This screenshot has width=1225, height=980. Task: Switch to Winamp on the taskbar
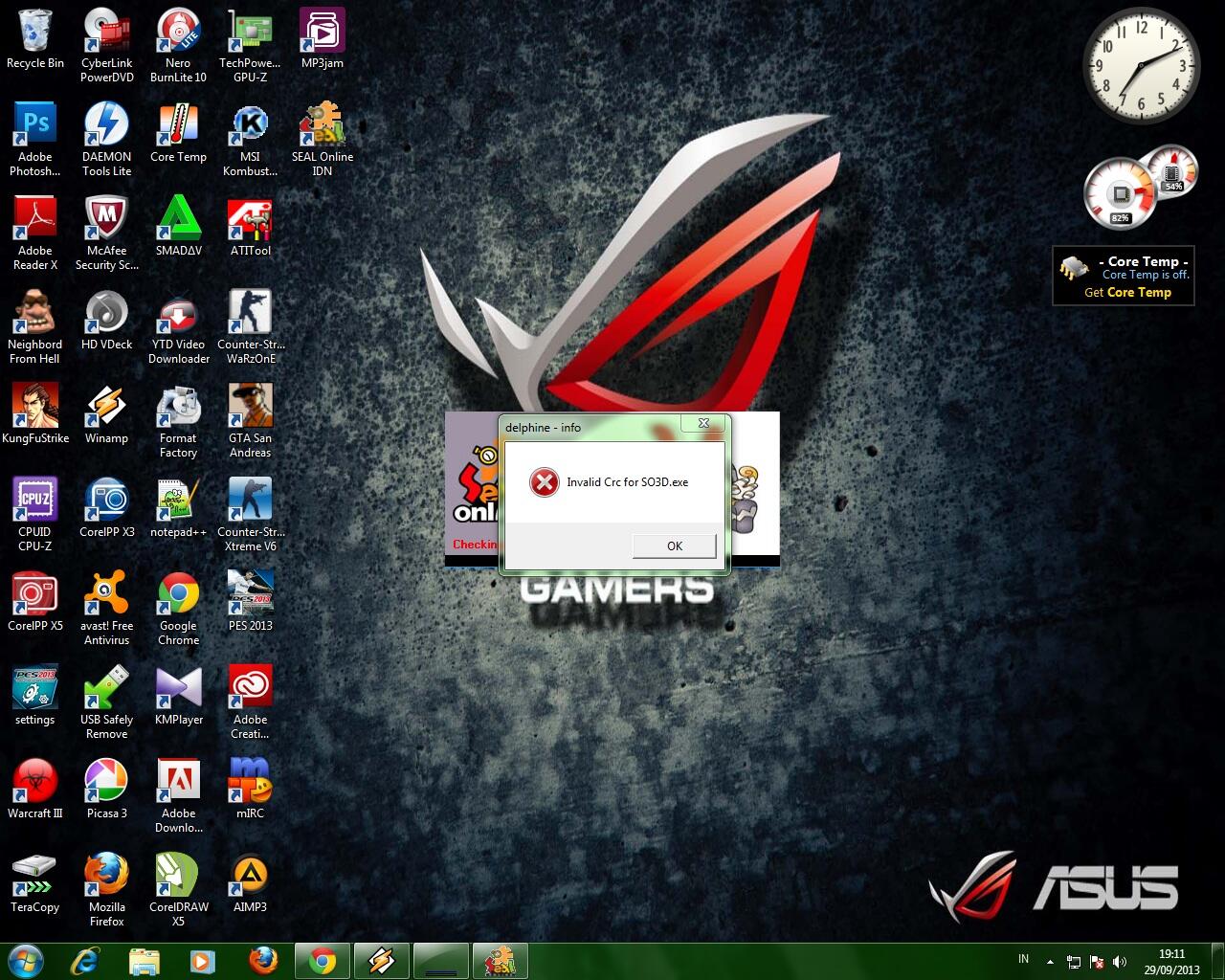click(x=382, y=961)
